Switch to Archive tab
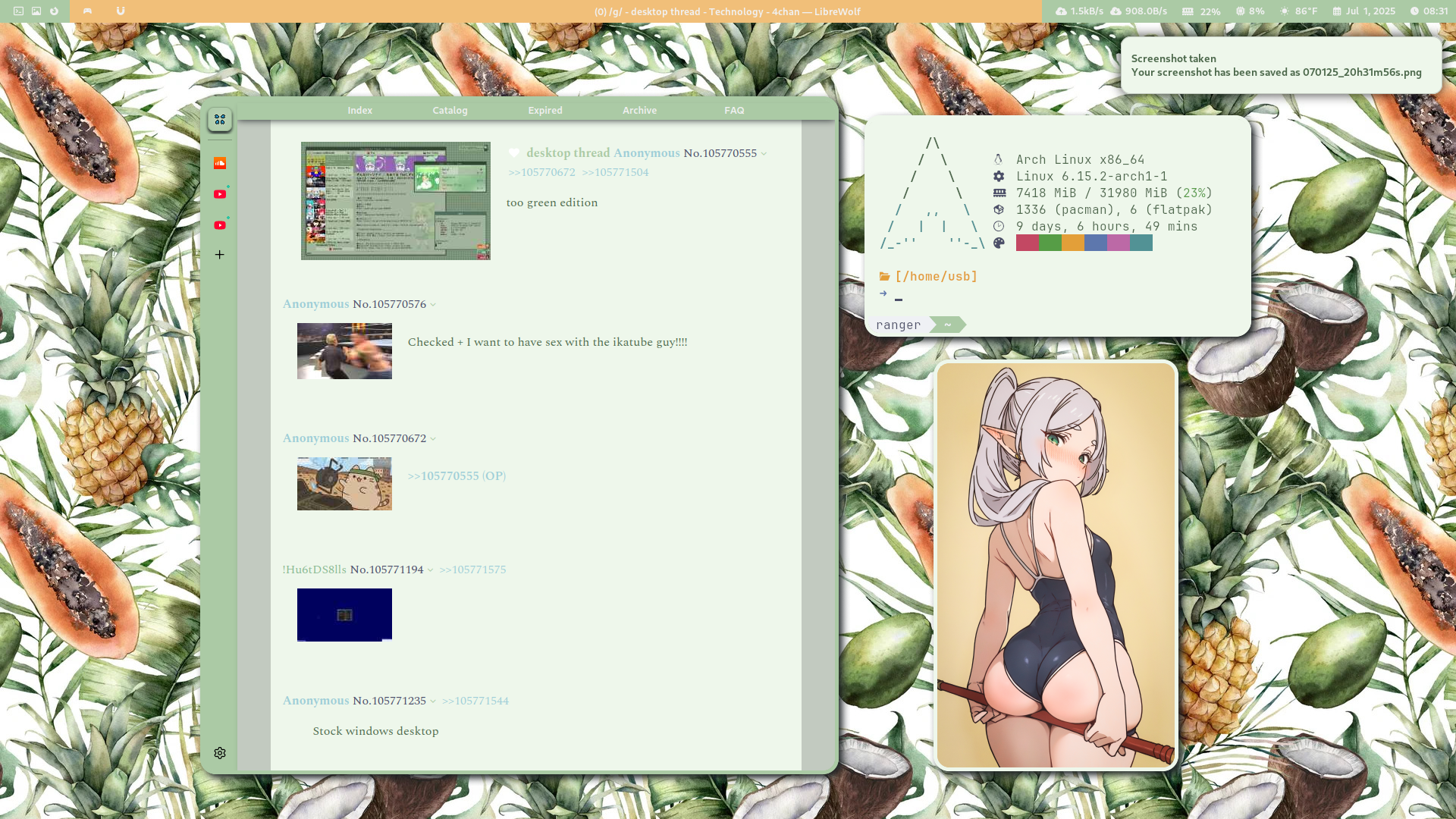 [639, 110]
